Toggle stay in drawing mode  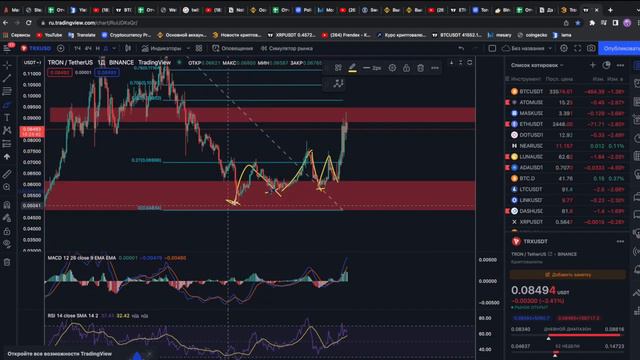click(7, 218)
